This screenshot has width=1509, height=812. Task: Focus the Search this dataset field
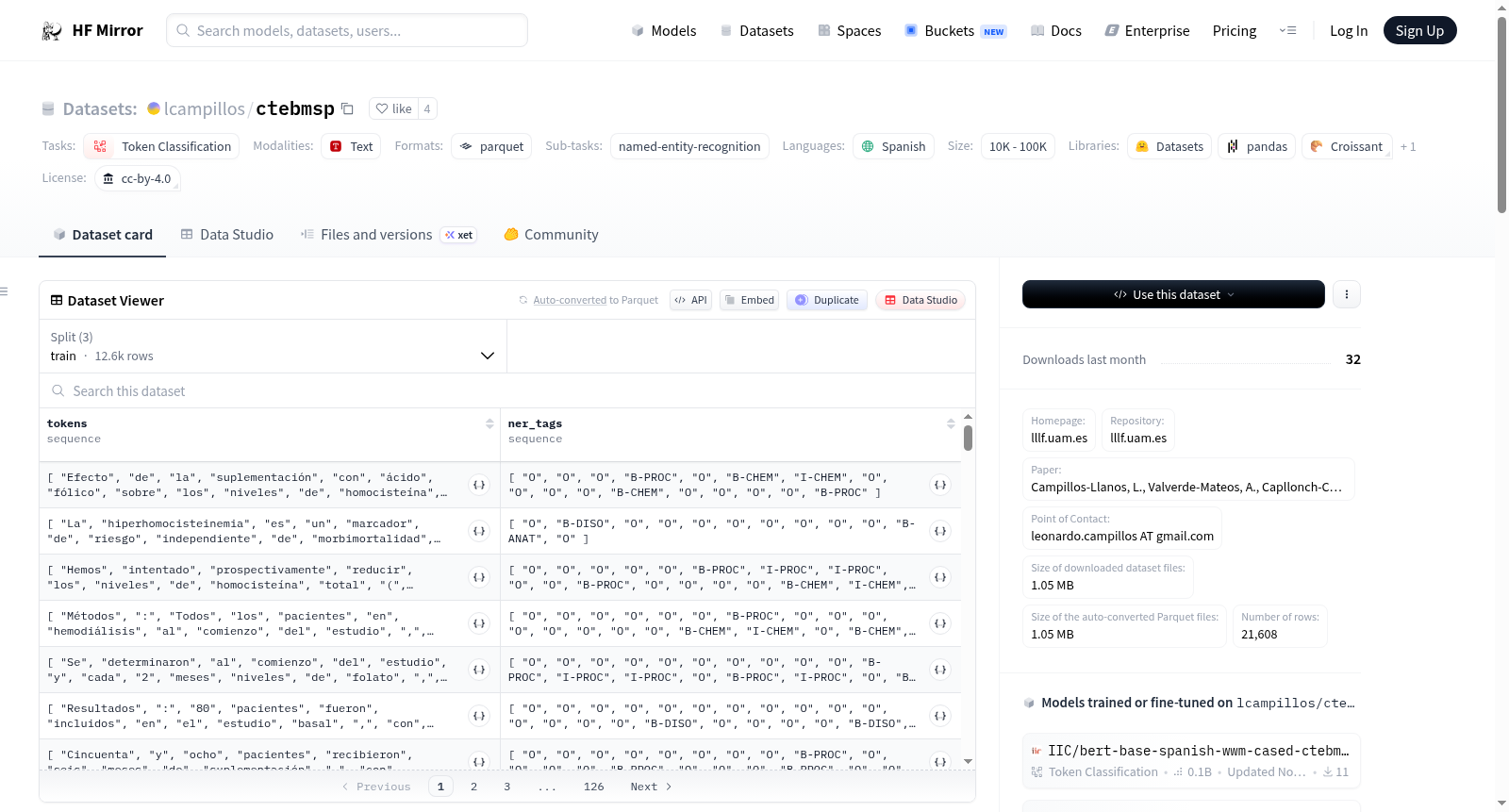(507, 391)
